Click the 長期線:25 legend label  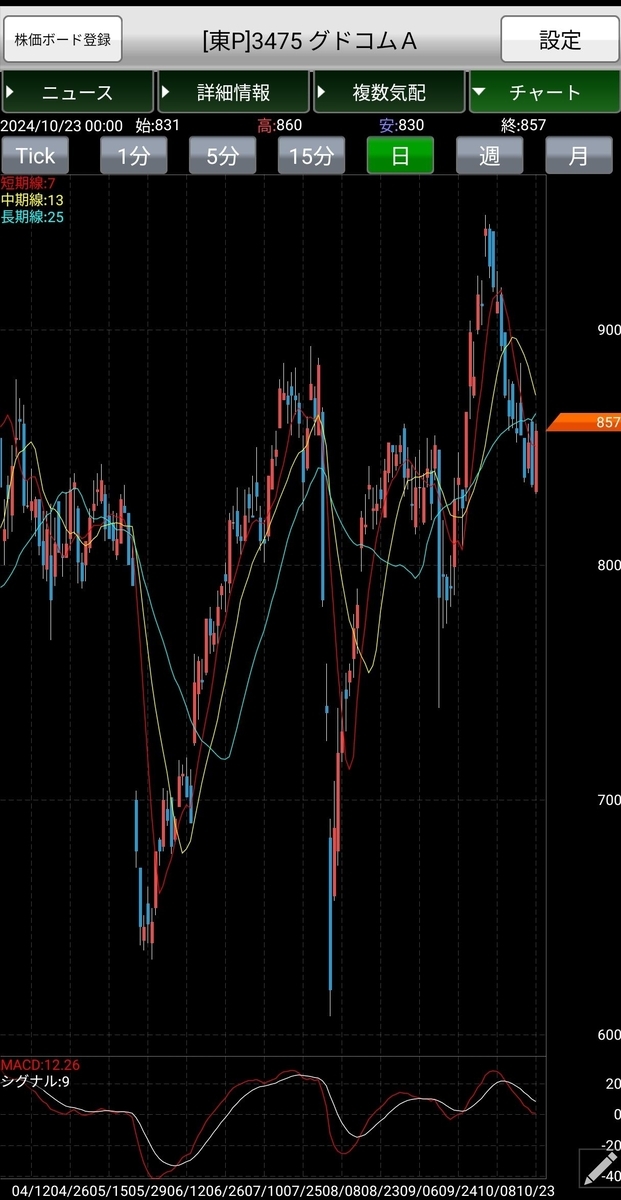[x=31, y=216]
